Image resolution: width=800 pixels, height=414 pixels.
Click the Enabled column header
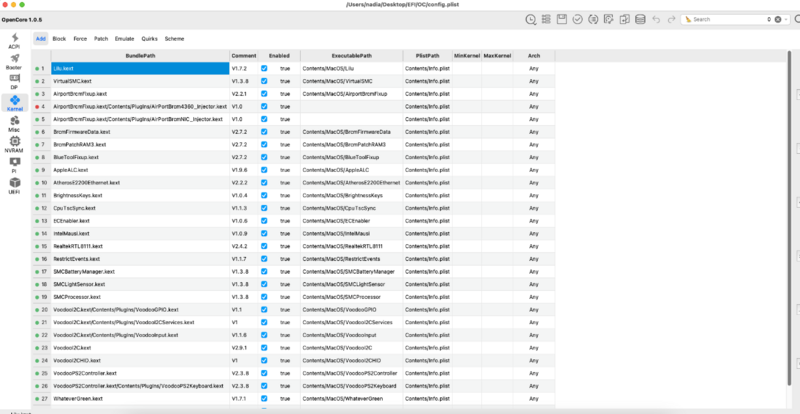pos(280,56)
